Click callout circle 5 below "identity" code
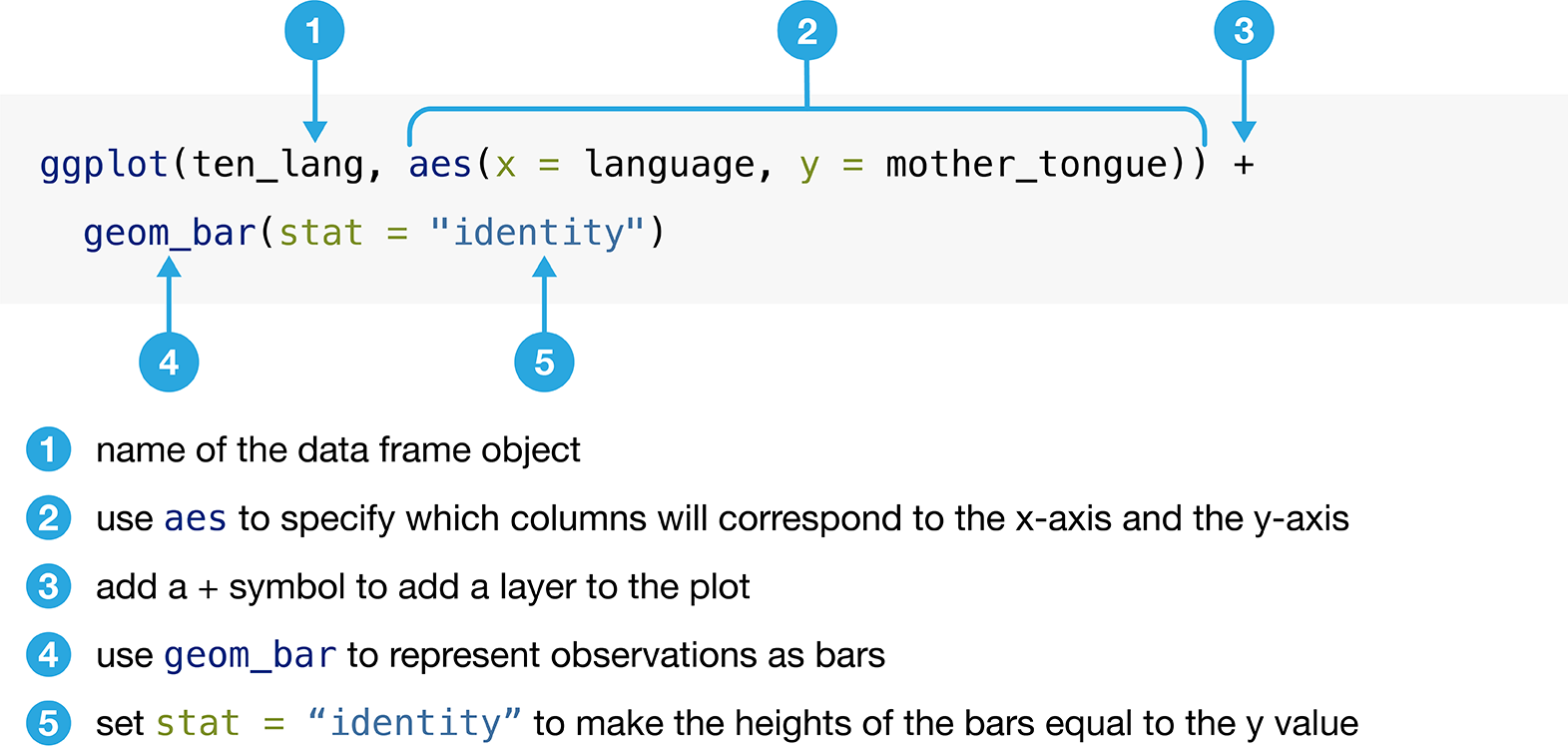 [544, 362]
